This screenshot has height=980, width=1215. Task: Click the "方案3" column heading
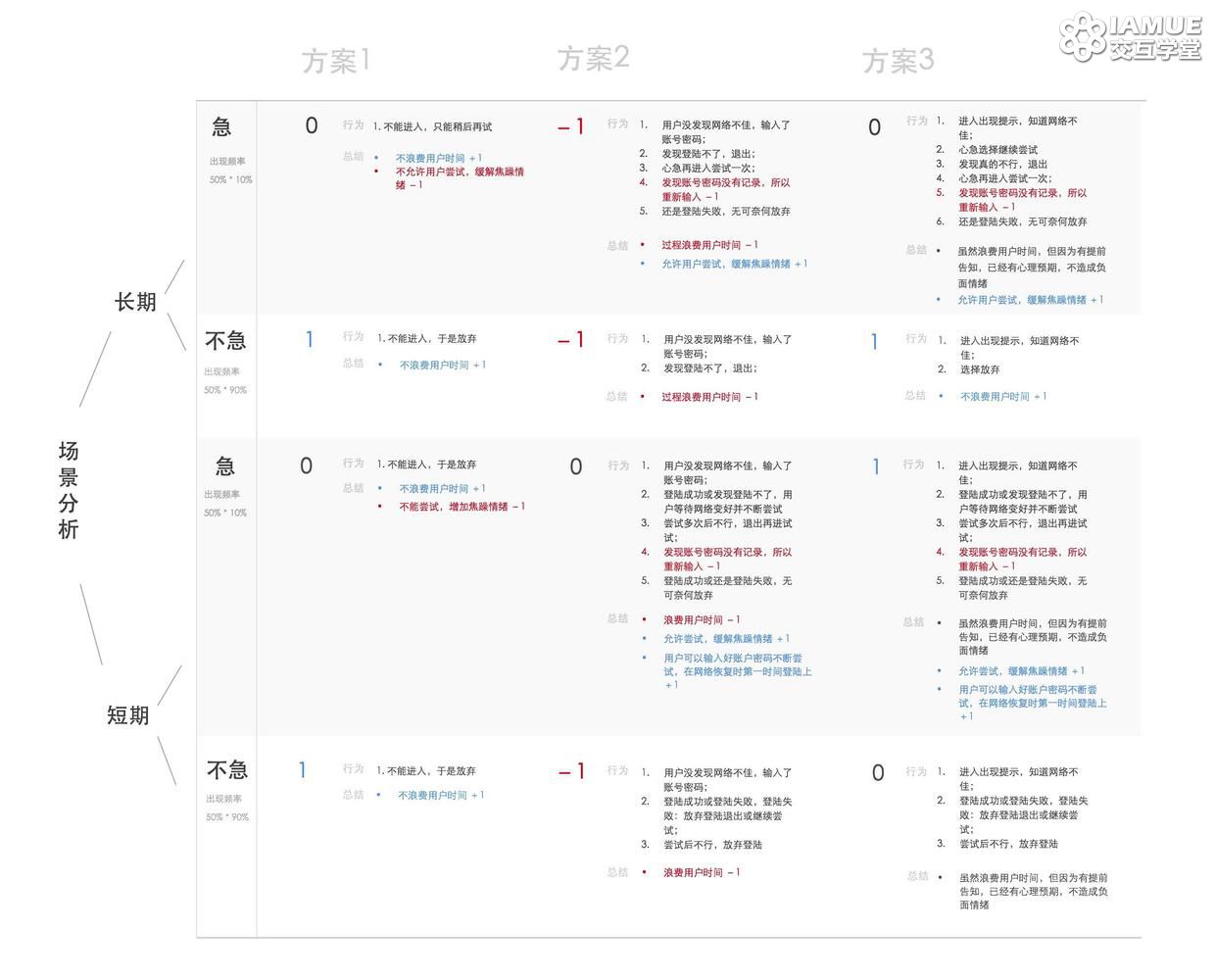[898, 61]
